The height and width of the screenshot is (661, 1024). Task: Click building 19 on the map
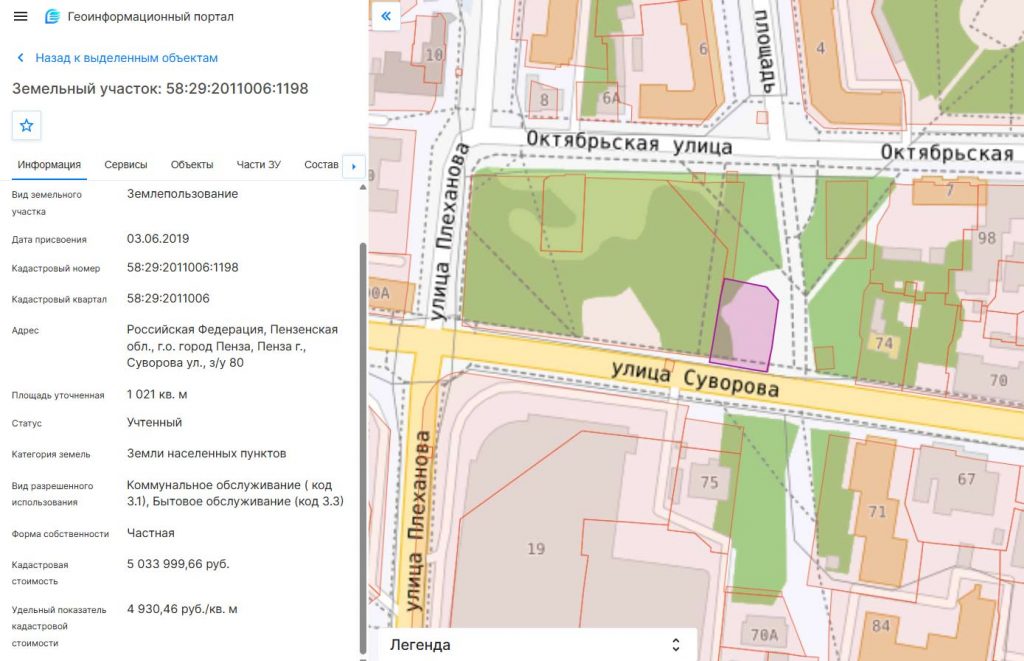coord(536,549)
